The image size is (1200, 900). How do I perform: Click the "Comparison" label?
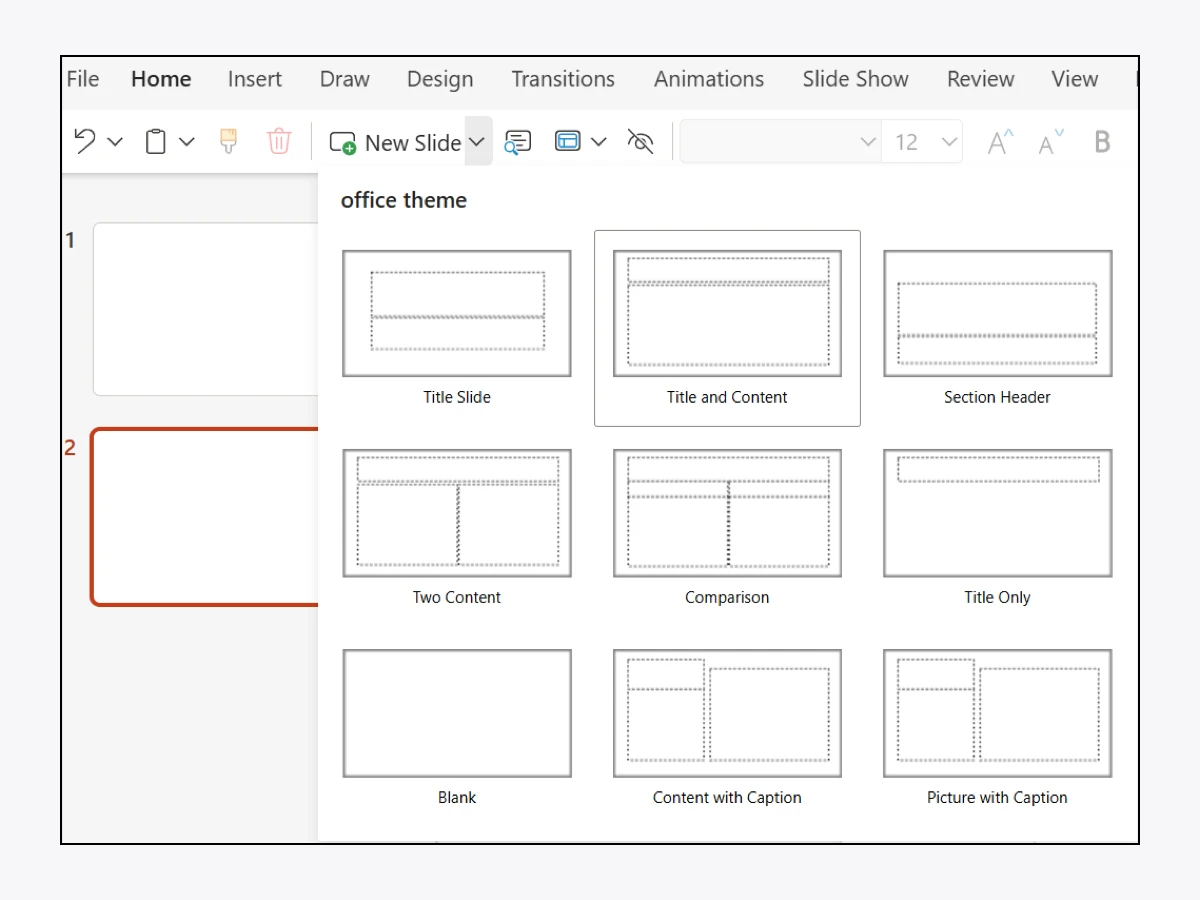(x=727, y=597)
